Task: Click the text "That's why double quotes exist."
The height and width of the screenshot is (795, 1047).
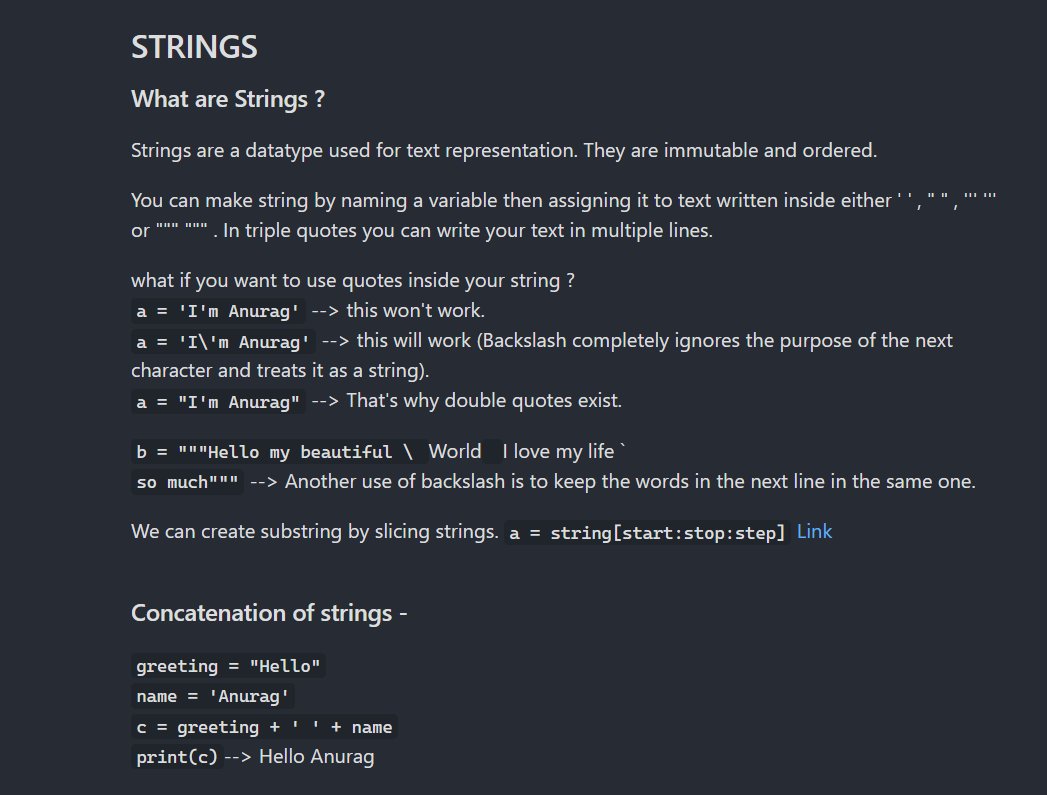Action: [484, 401]
